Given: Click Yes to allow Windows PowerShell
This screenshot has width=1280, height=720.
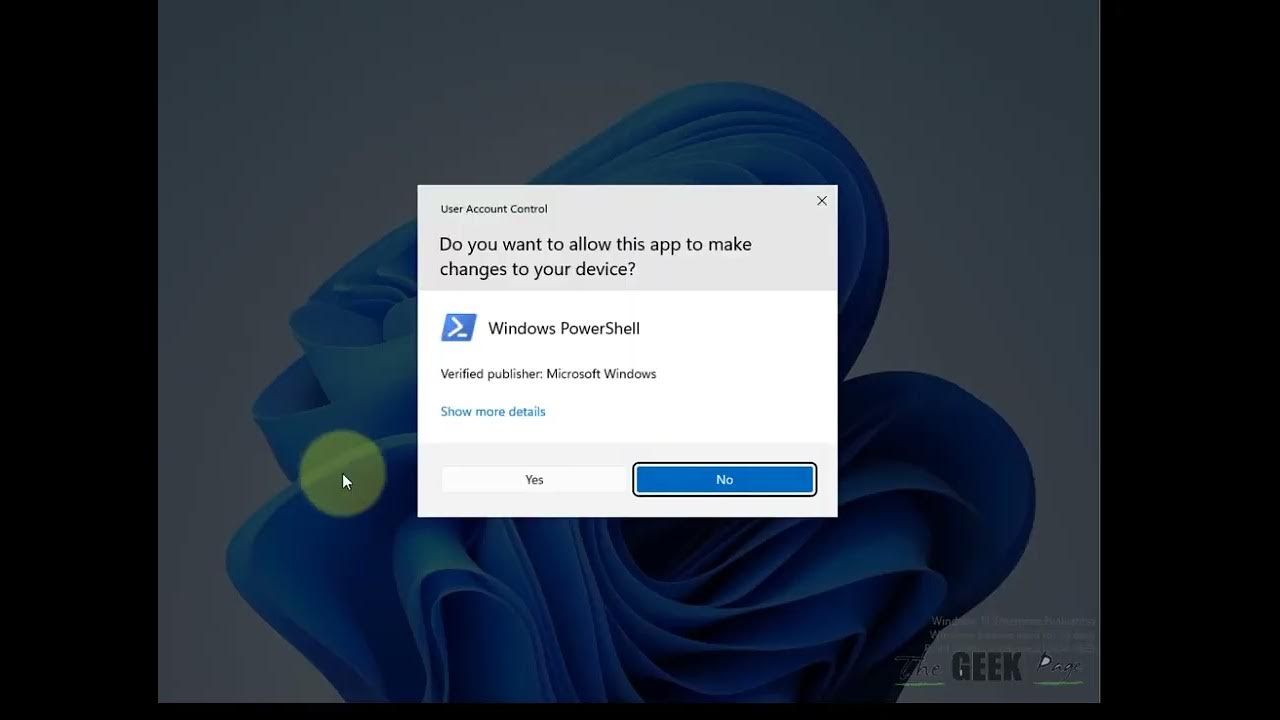Looking at the screenshot, I should pos(534,480).
